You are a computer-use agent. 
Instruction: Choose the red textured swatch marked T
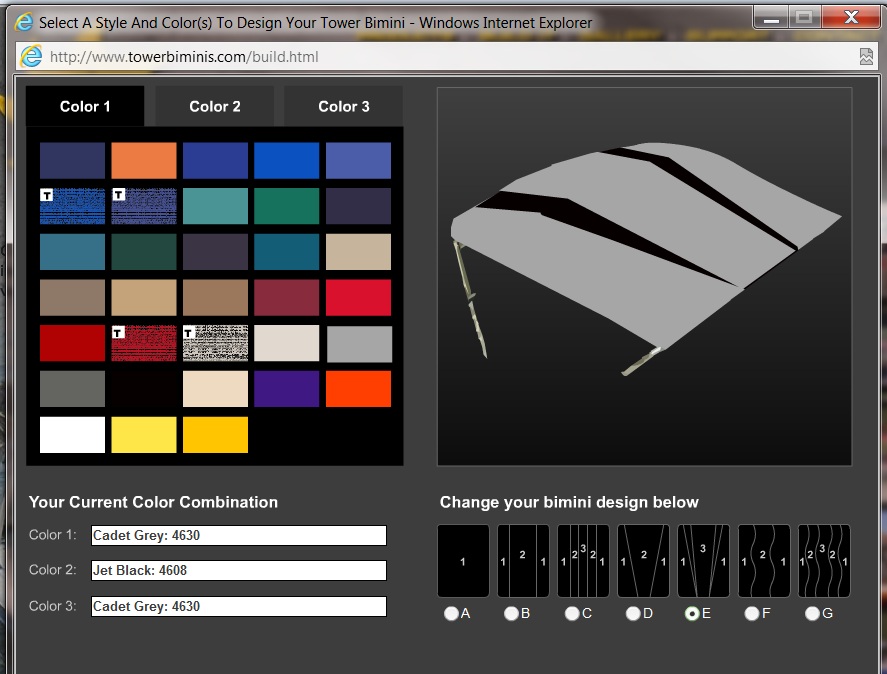tap(144, 343)
